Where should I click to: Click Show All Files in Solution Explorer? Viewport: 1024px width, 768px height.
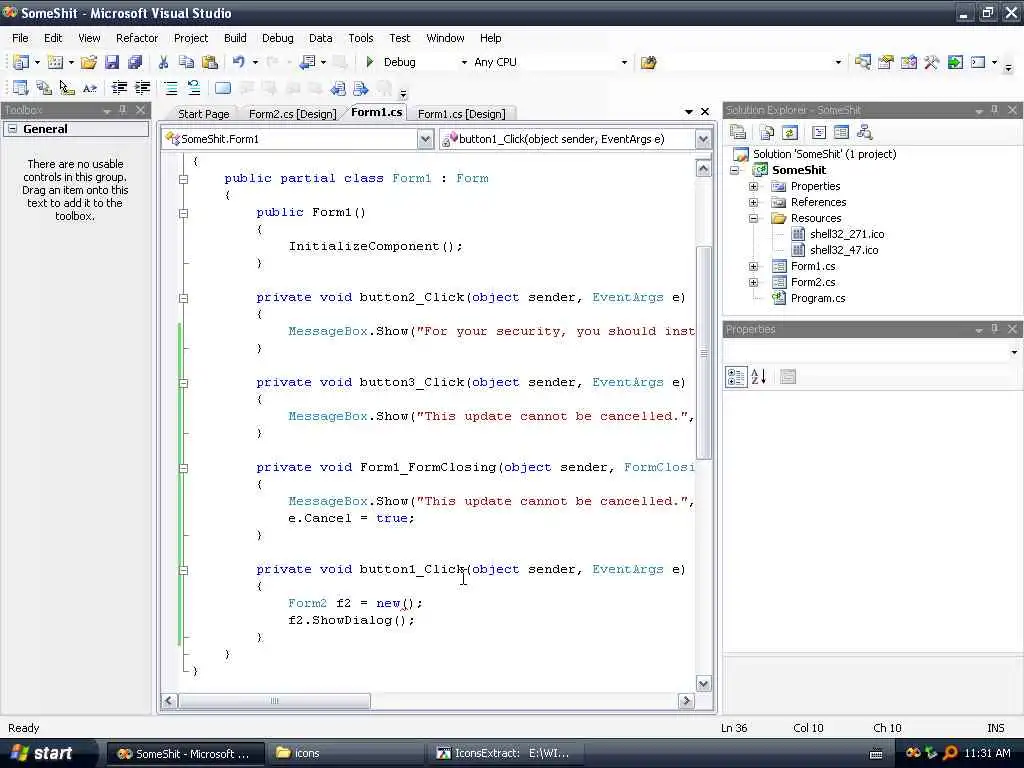767,133
